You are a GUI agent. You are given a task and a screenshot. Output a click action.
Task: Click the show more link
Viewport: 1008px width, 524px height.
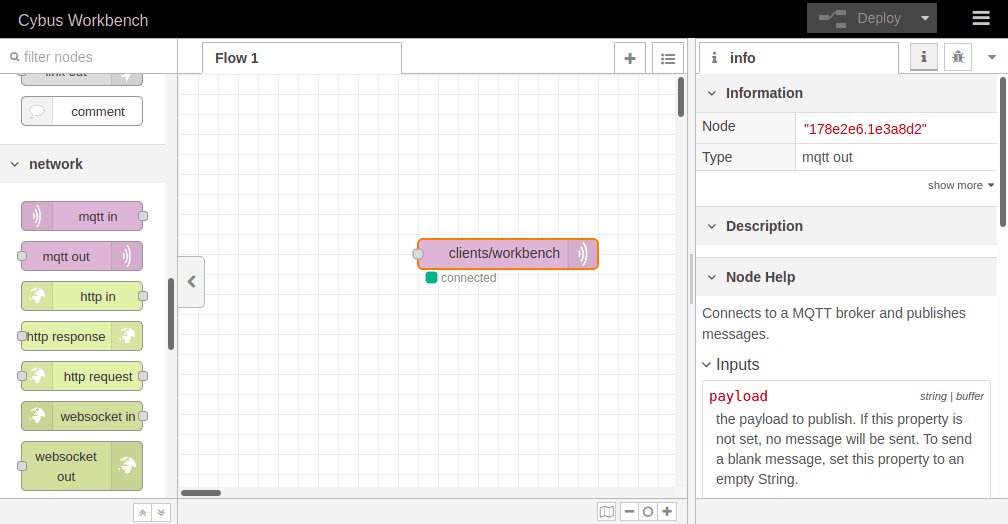[x=960, y=185]
